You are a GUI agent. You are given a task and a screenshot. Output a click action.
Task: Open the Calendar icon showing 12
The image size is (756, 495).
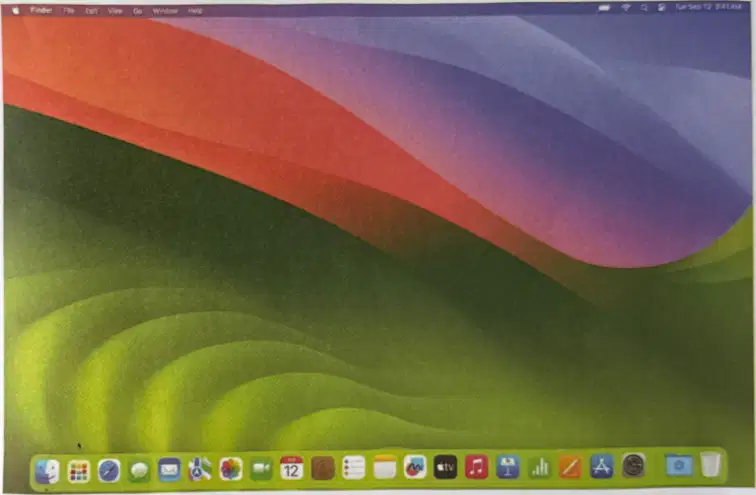click(292, 468)
